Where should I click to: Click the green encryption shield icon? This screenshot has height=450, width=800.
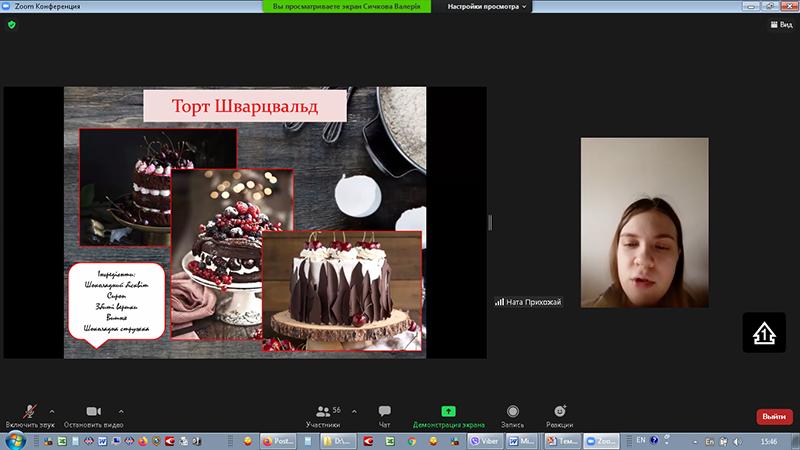click(12, 25)
